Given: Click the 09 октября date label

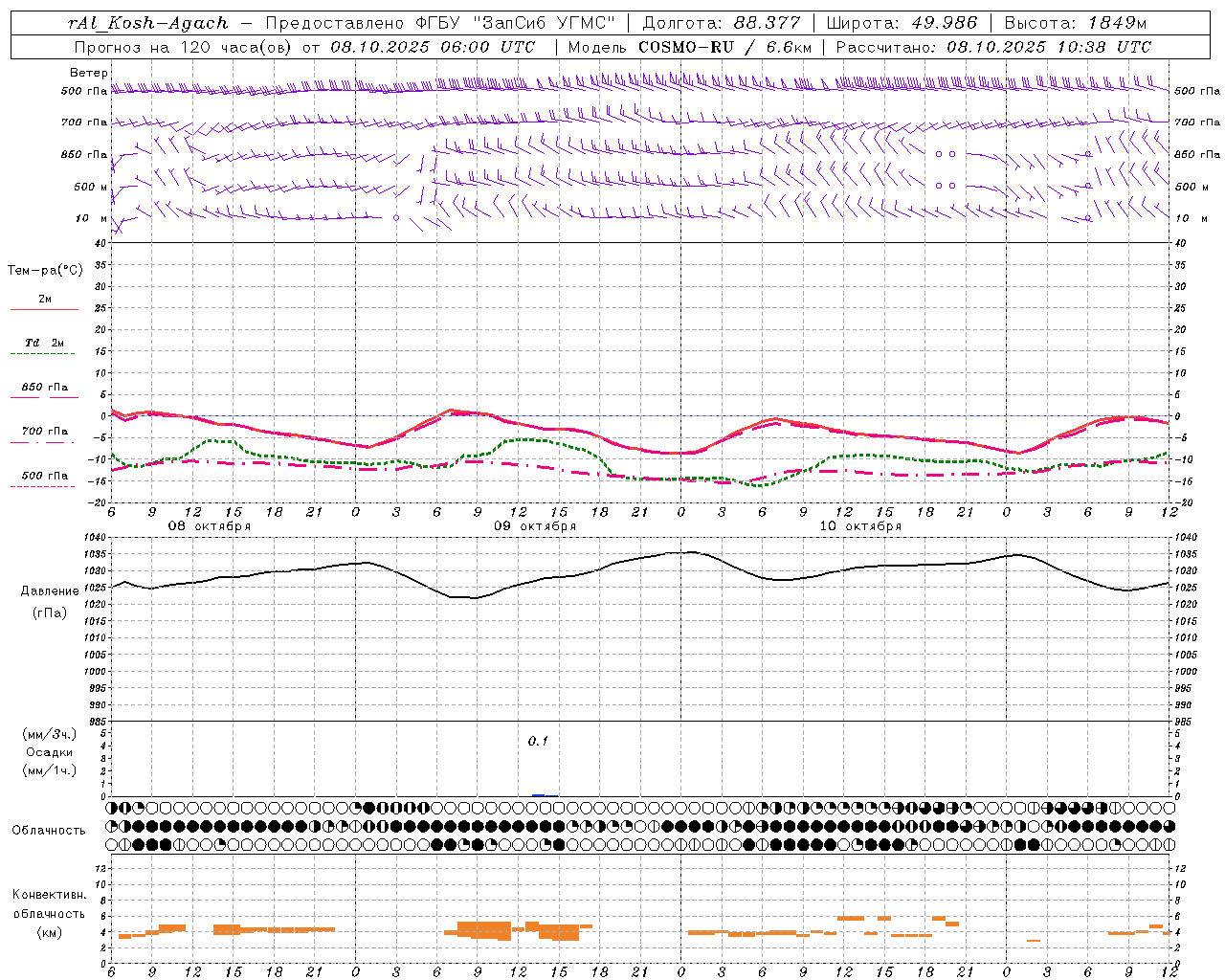Looking at the screenshot, I should point(535,526).
